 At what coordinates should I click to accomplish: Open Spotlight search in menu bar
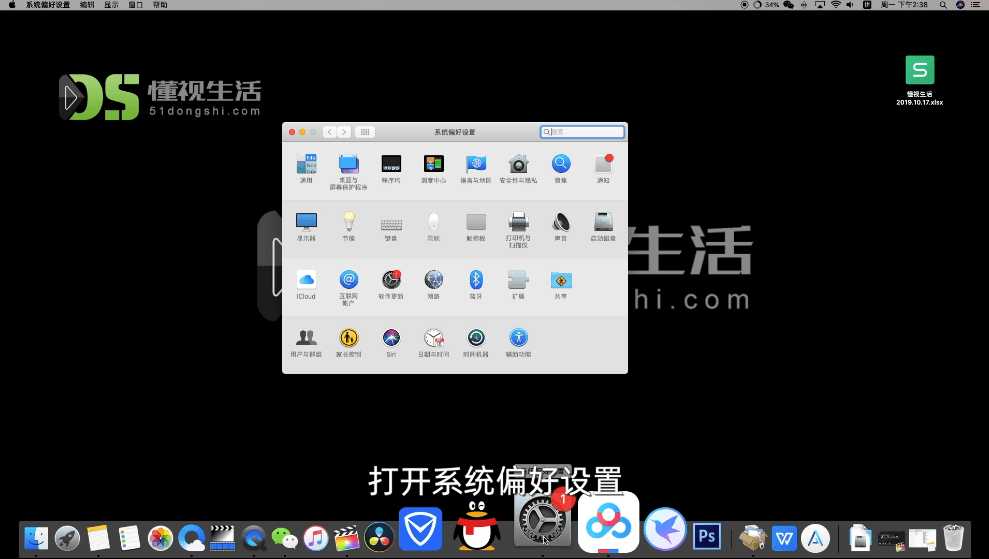click(x=943, y=4)
